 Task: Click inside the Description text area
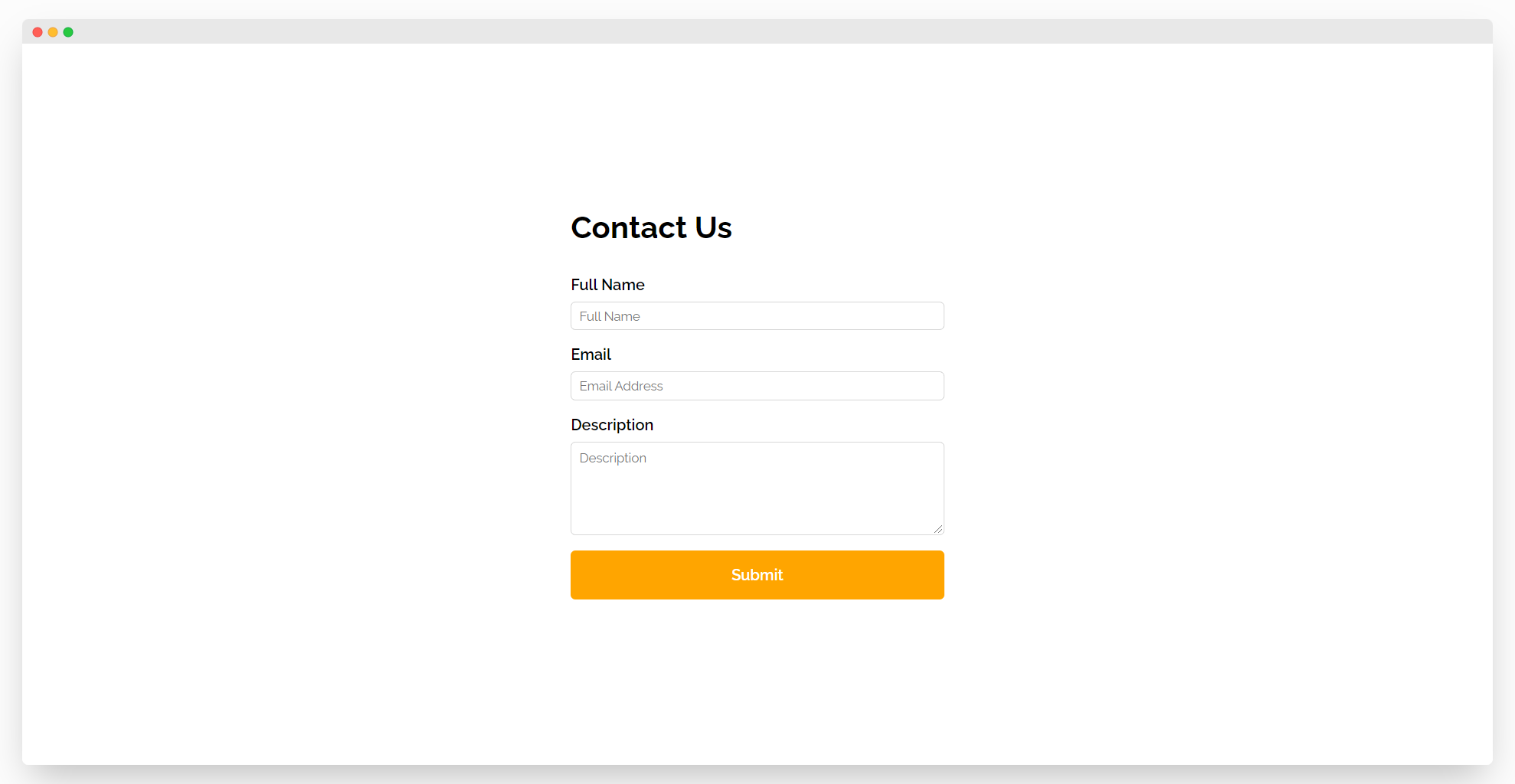click(x=757, y=488)
